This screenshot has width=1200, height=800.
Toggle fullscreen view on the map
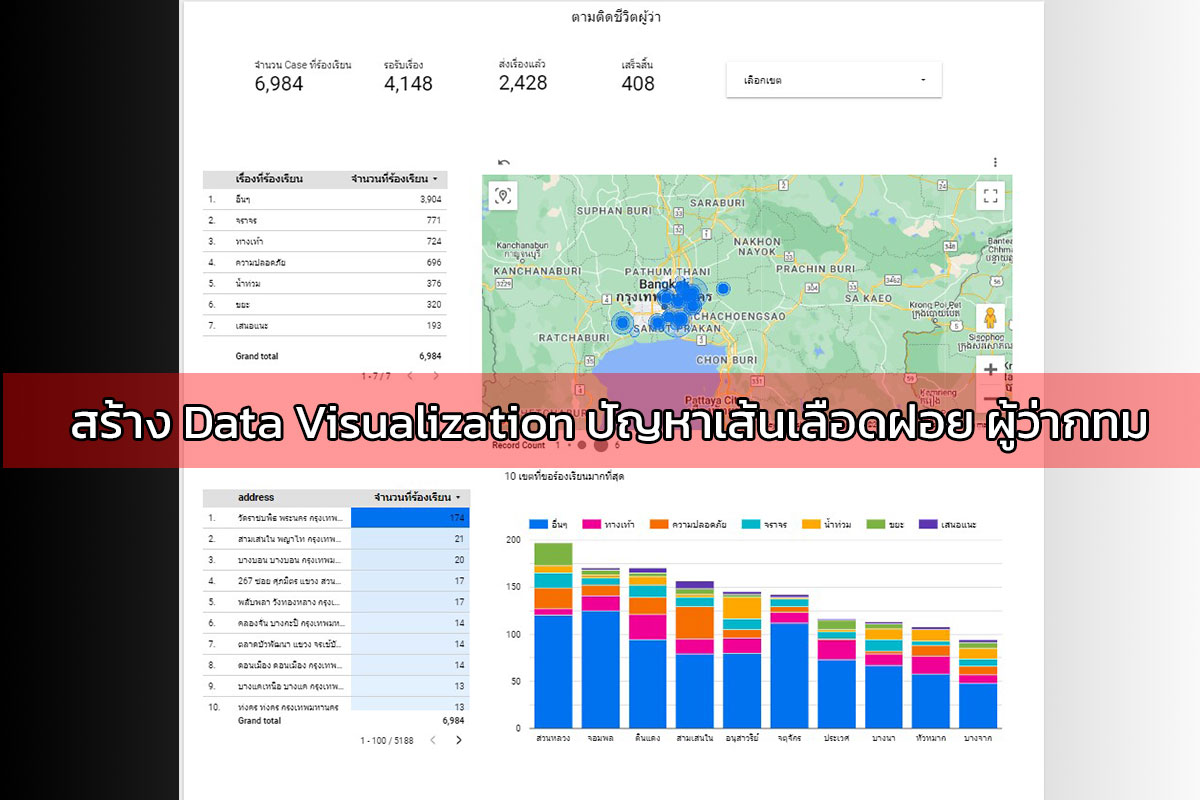click(x=990, y=195)
